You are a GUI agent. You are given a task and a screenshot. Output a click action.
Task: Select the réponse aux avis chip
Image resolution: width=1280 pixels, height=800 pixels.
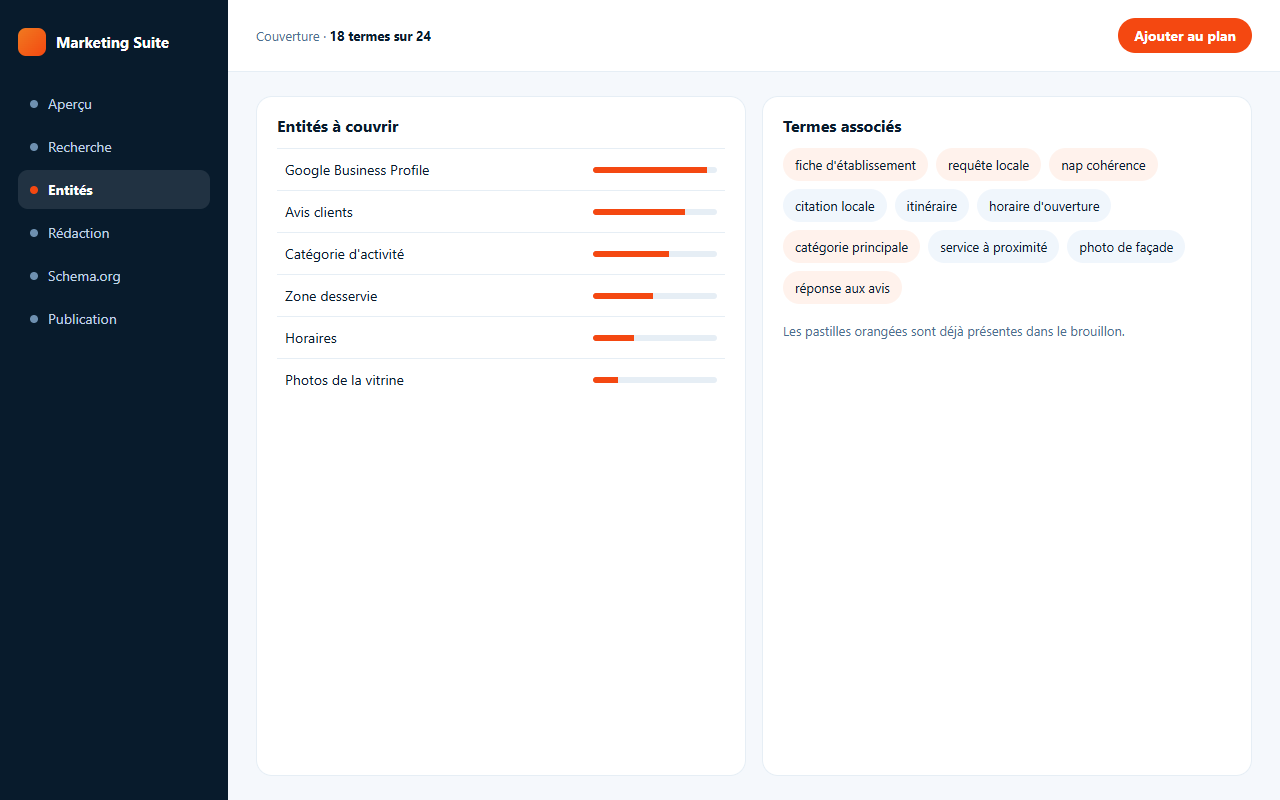pos(842,288)
